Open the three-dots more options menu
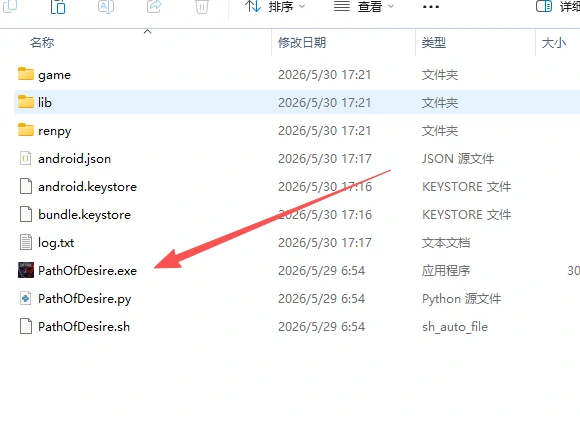The image size is (580, 423). tap(431, 7)
